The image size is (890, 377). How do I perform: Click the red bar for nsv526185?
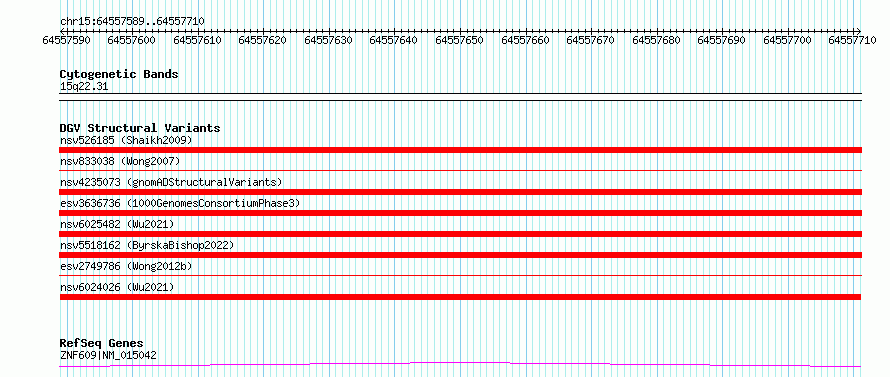(x=460, y=150)
